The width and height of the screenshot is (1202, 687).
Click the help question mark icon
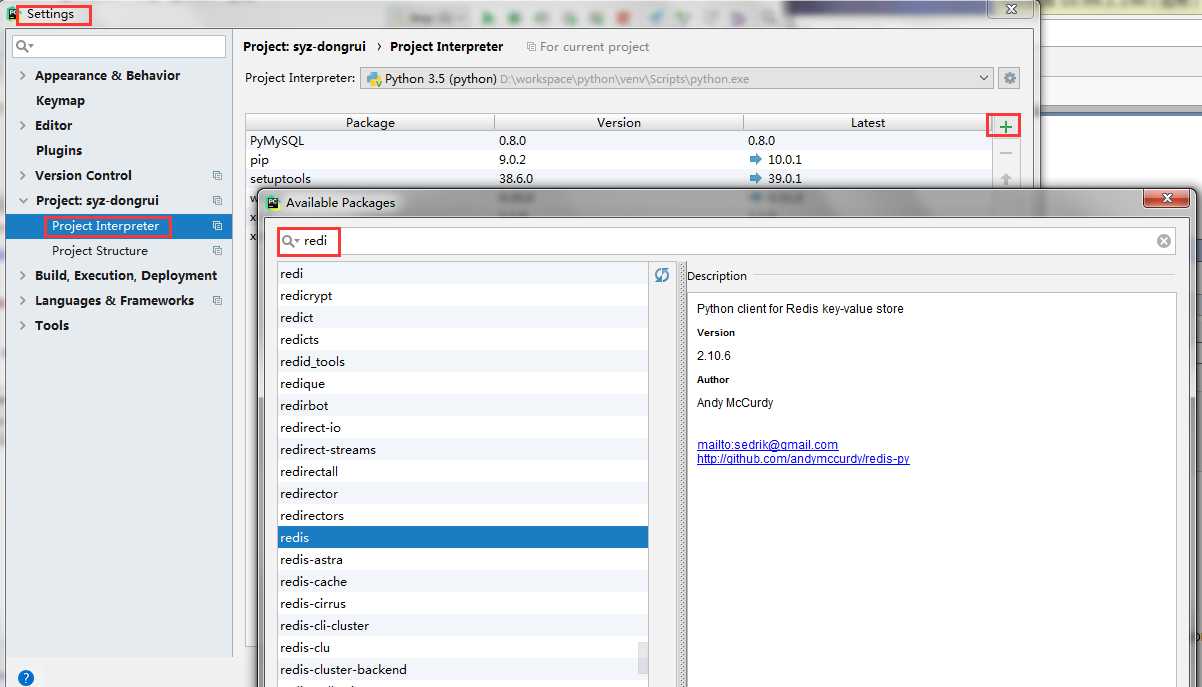click(26, 677)
